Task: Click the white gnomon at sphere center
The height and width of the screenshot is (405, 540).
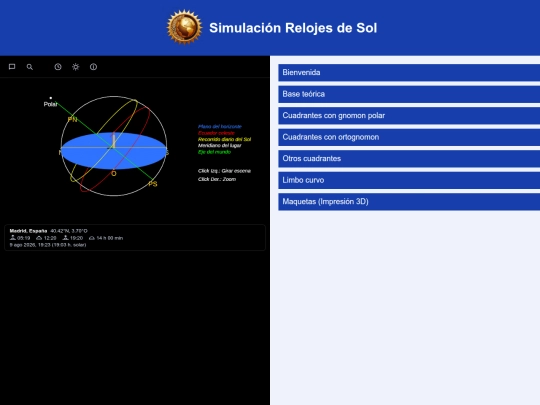Action: 114,140
